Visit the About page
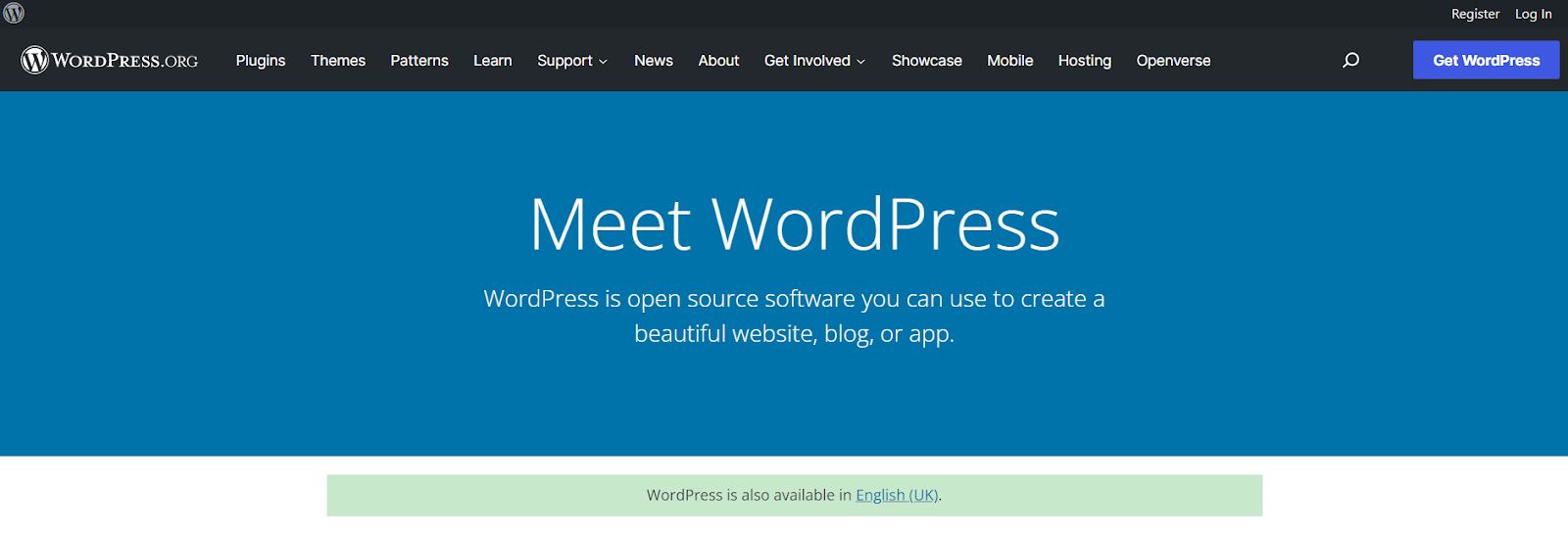The height and width of the screenshot is (537, 1568). pos(718,60)
